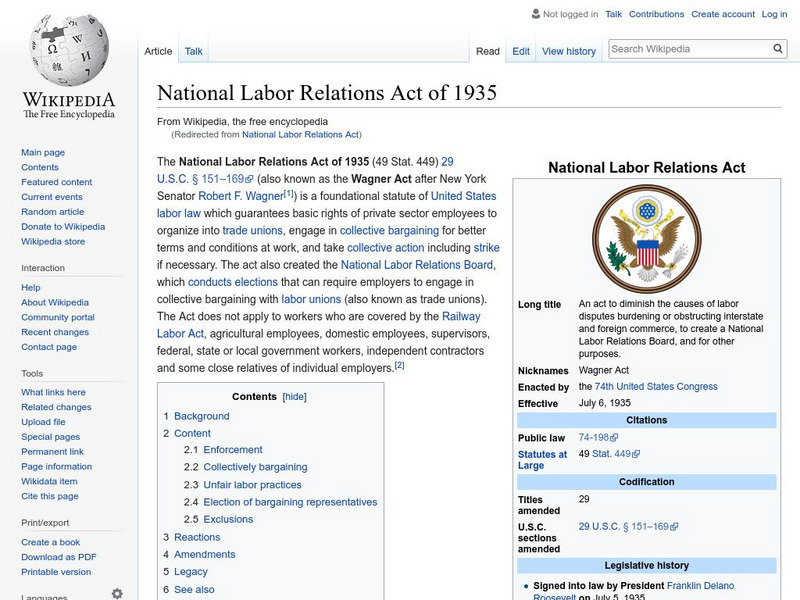Open the user Talk link in the top bar
This screenshot has height=600, width=800.
[x=613, y=14]
